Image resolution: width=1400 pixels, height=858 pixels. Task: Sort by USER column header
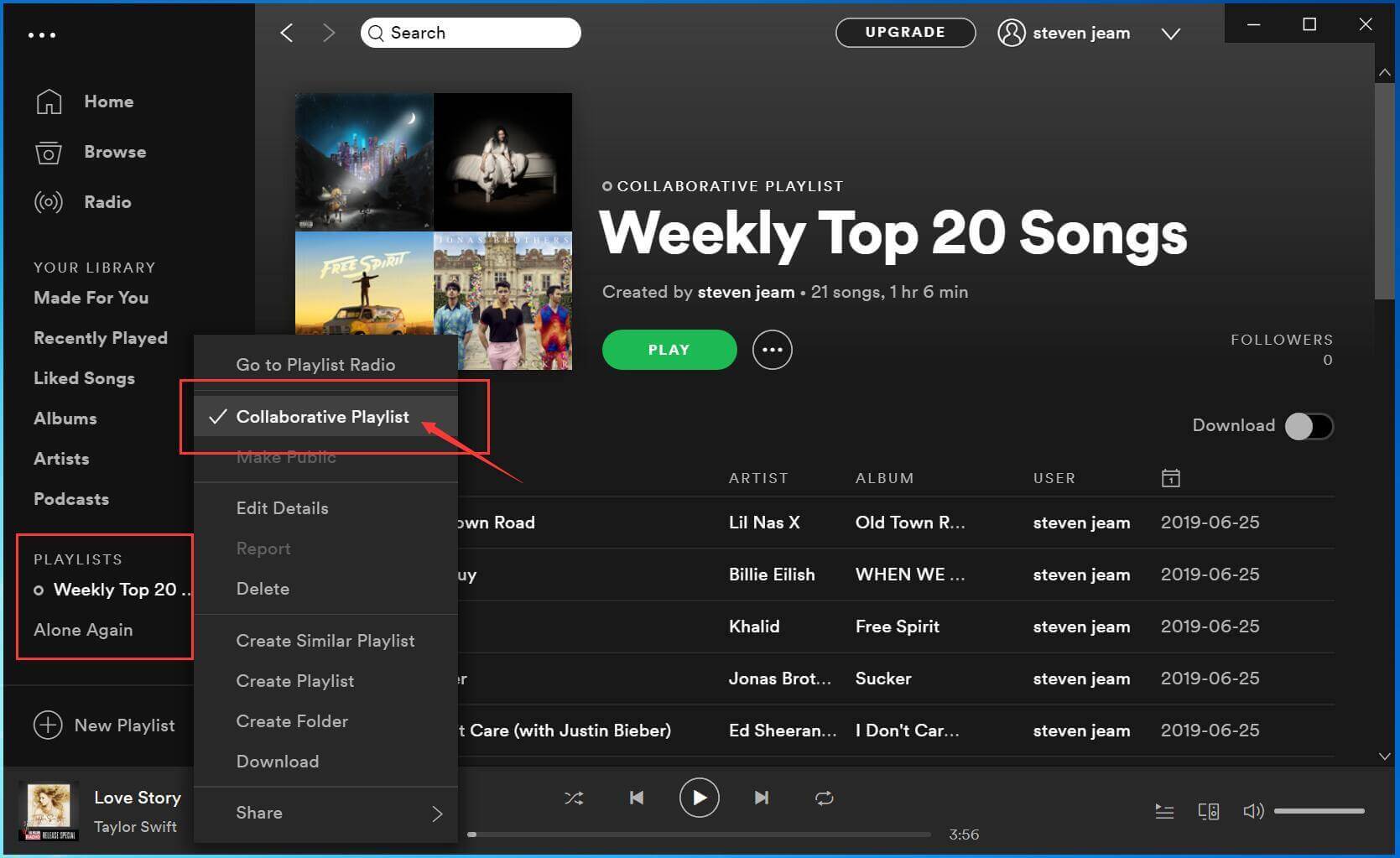pos(1054,478)
